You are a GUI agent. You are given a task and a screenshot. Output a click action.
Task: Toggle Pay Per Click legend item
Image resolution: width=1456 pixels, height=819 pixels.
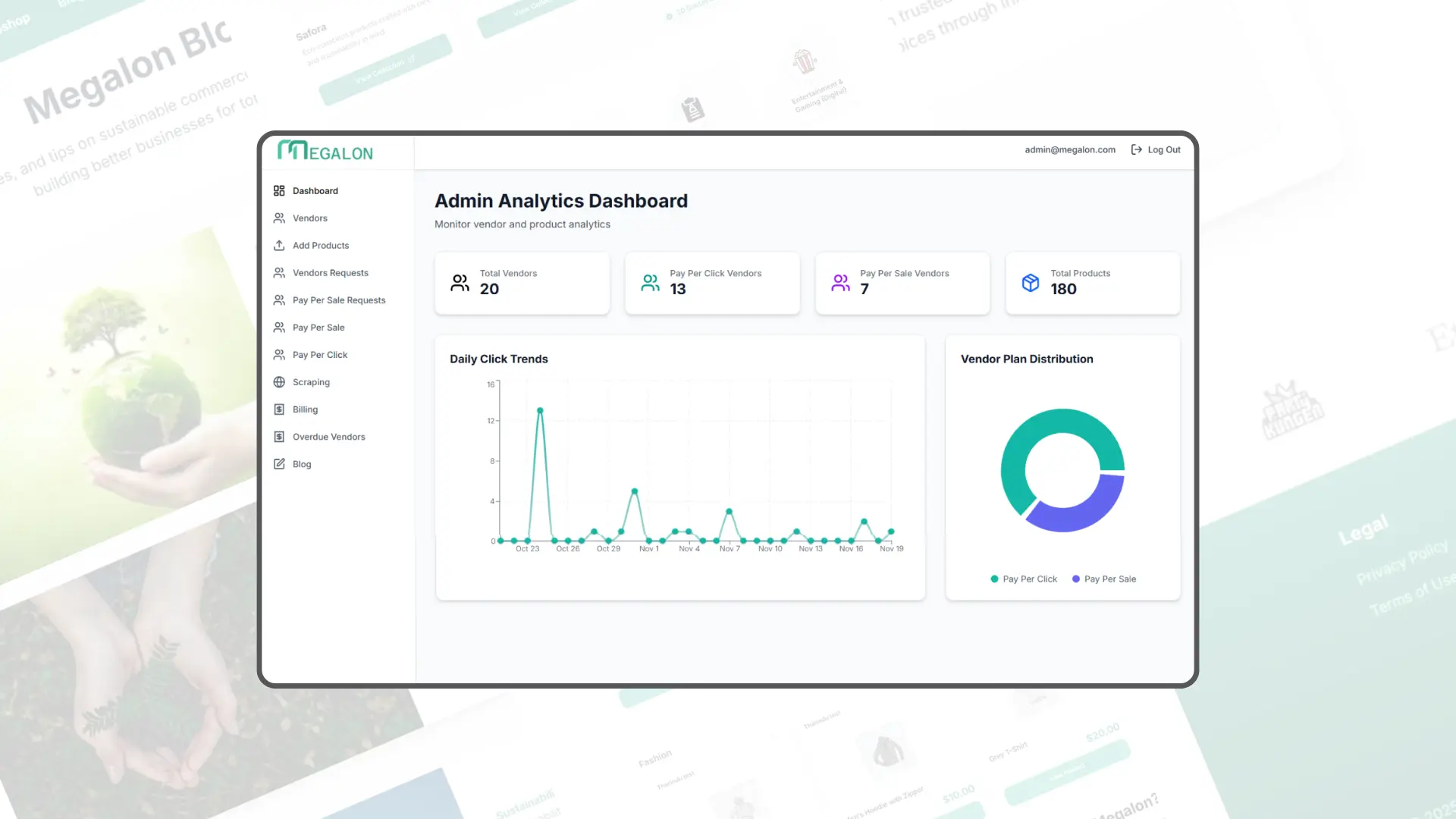click(x=1024, y=579)
